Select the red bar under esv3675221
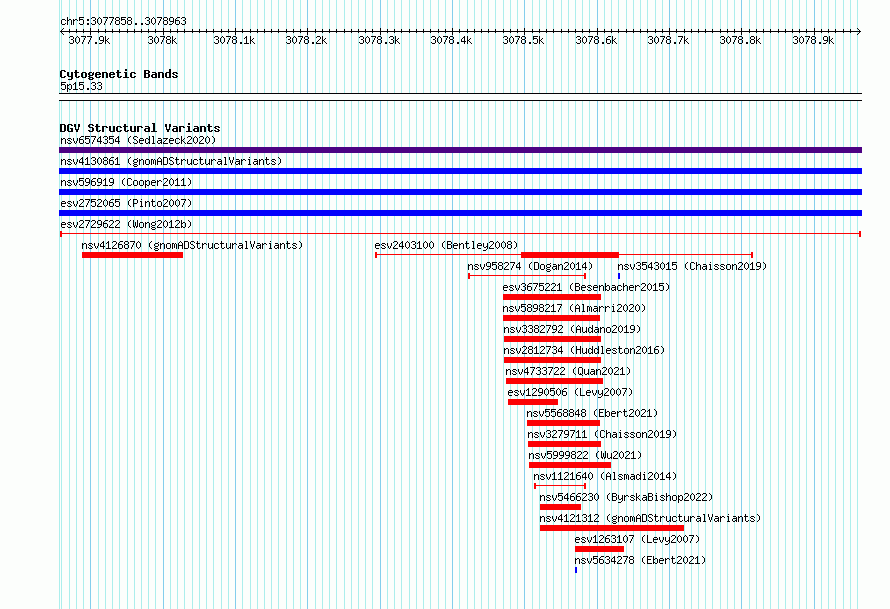 (x=552, y=297)
